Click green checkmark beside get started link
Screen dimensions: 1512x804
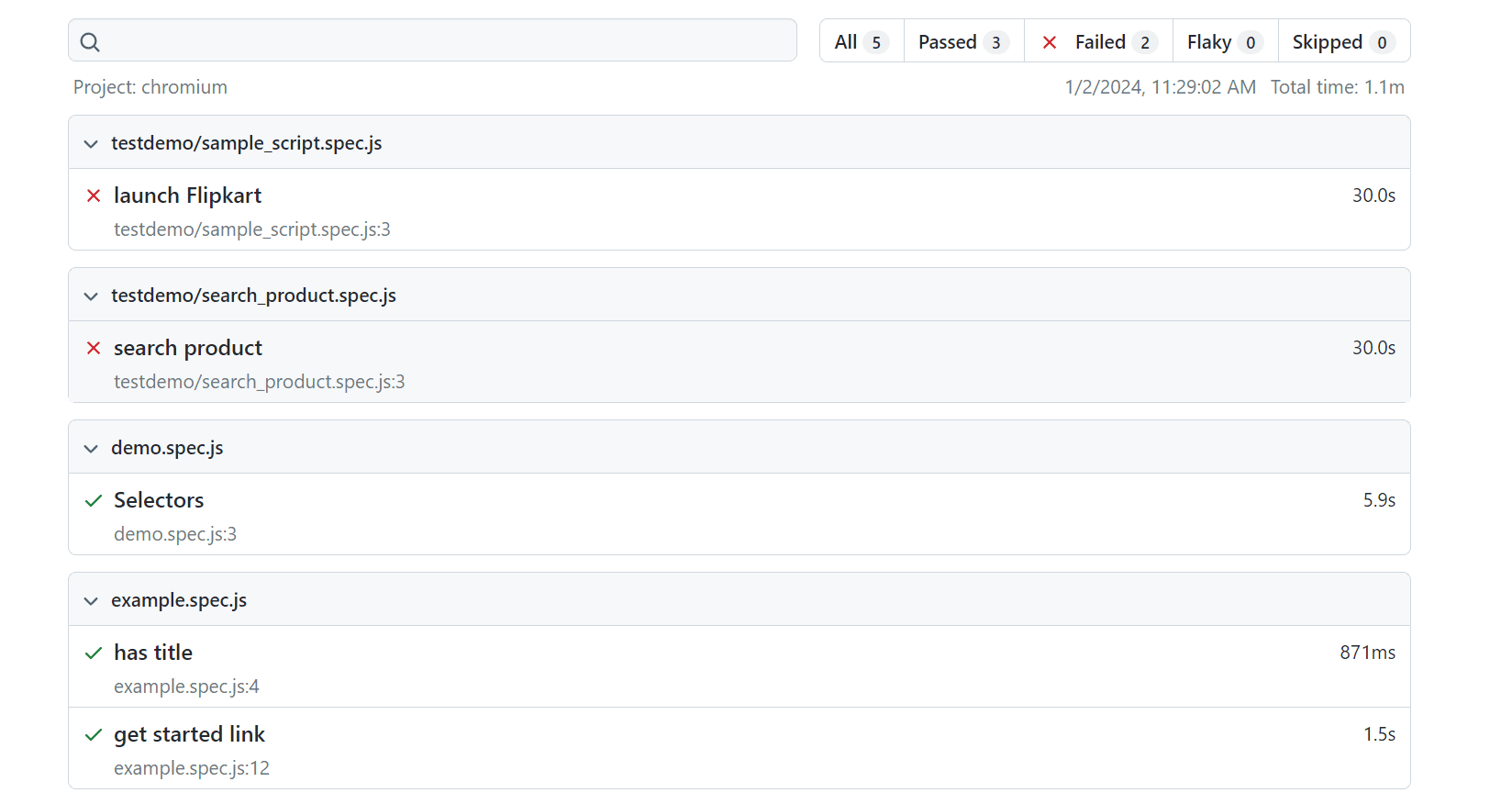coord(94,734)
